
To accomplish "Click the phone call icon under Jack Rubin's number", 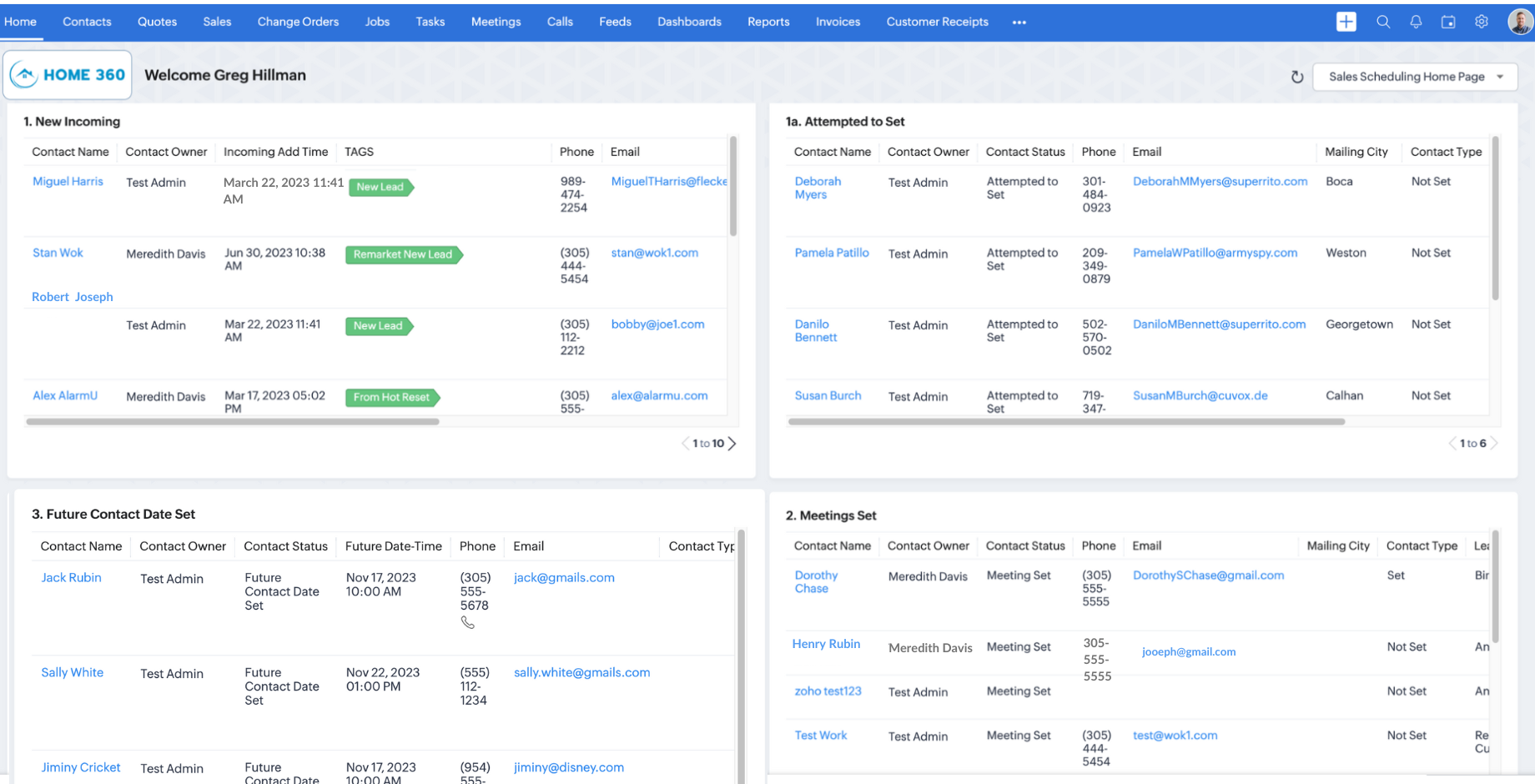I will click(468, 623).
